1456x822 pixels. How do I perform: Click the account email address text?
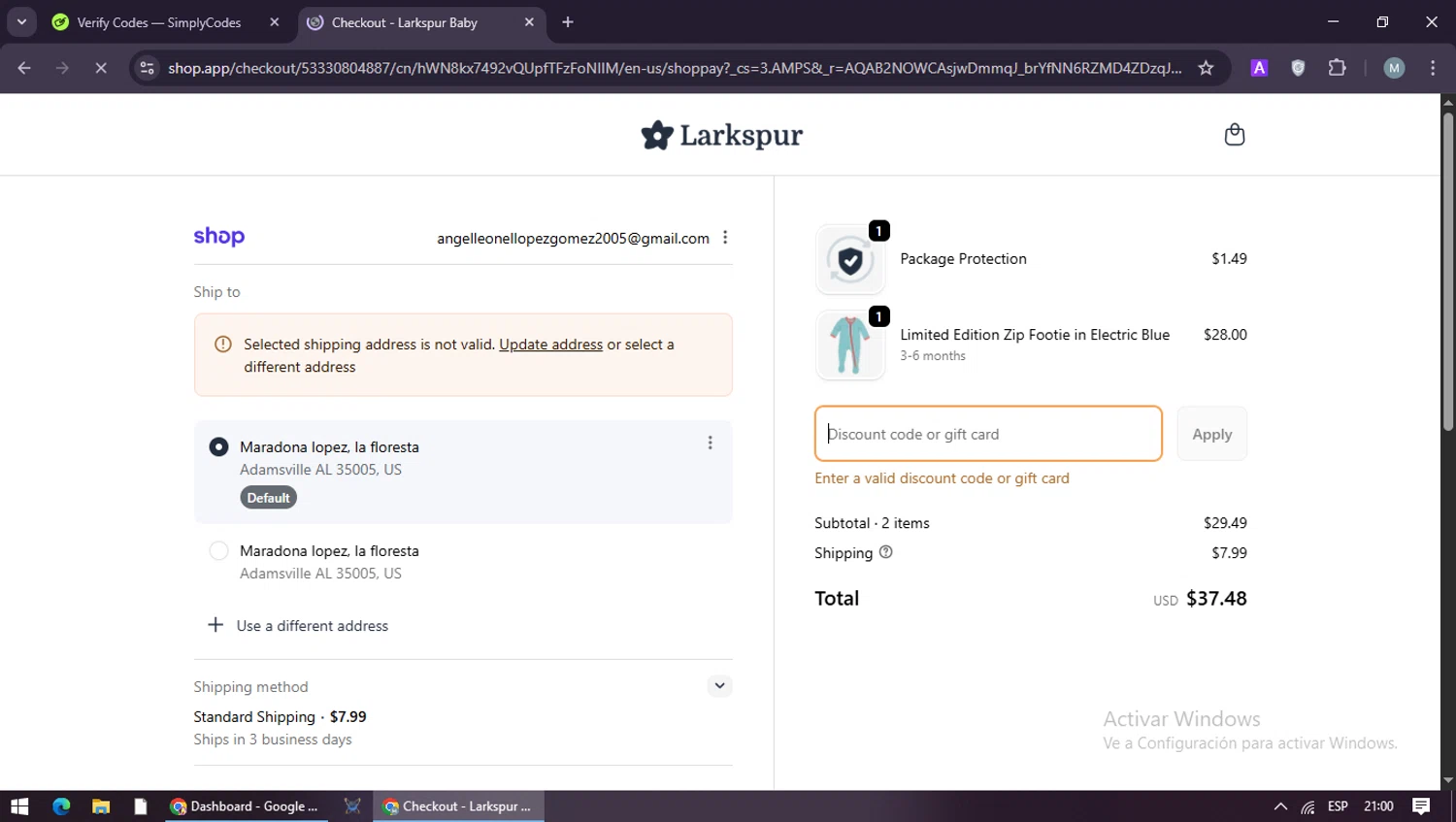(573, 239)
